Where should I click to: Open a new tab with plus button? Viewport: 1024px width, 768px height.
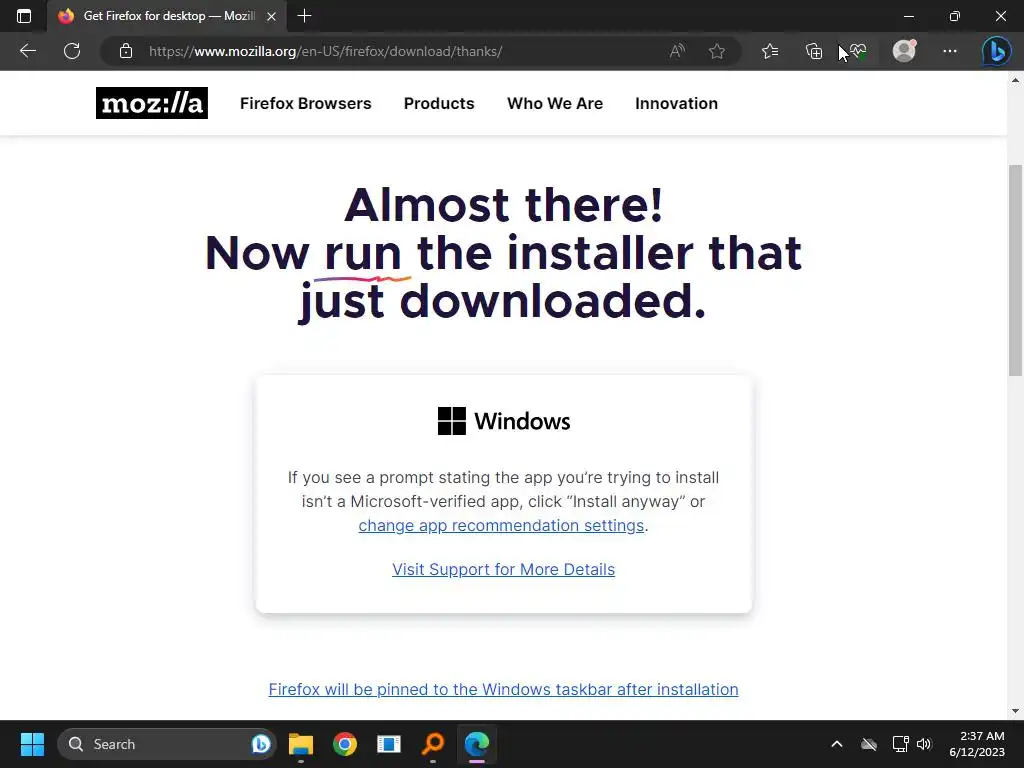point(304,16)
